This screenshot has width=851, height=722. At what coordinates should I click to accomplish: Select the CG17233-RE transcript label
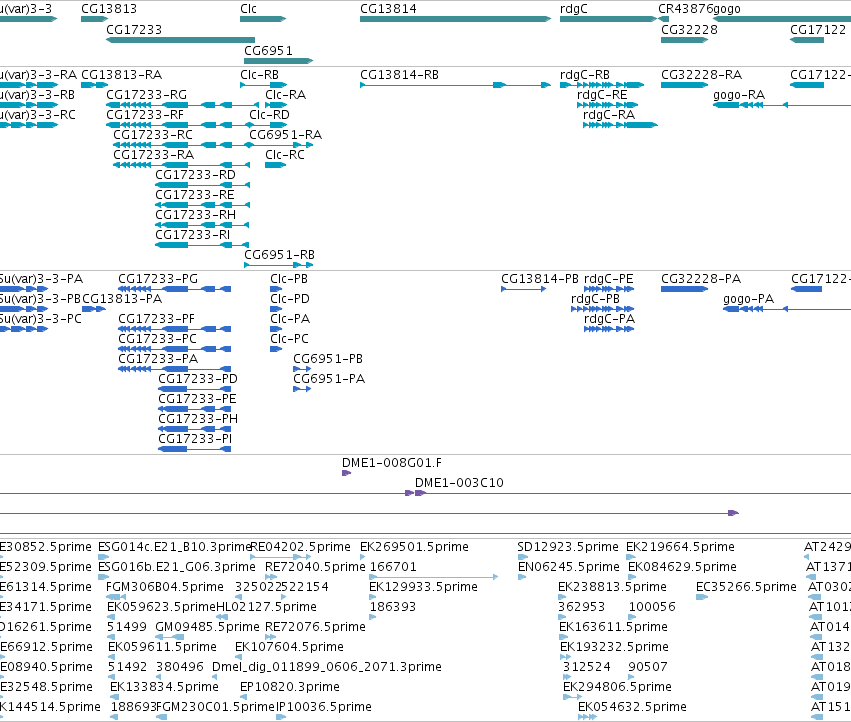[195, 195]
